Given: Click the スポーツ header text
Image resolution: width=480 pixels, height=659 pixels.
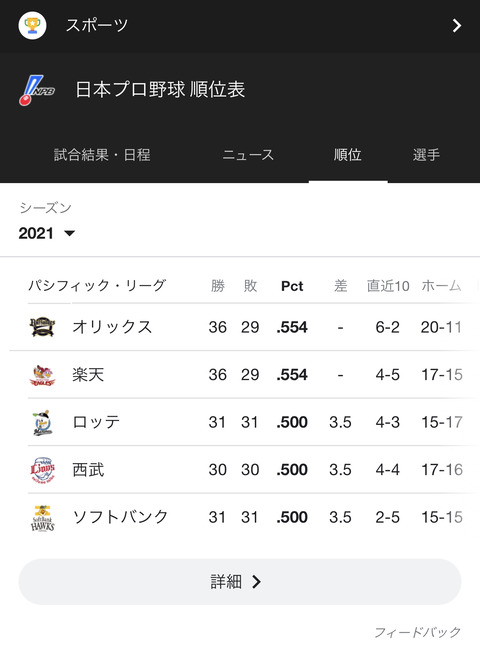Looking at the screenshot, I should [x=97, y=26].
